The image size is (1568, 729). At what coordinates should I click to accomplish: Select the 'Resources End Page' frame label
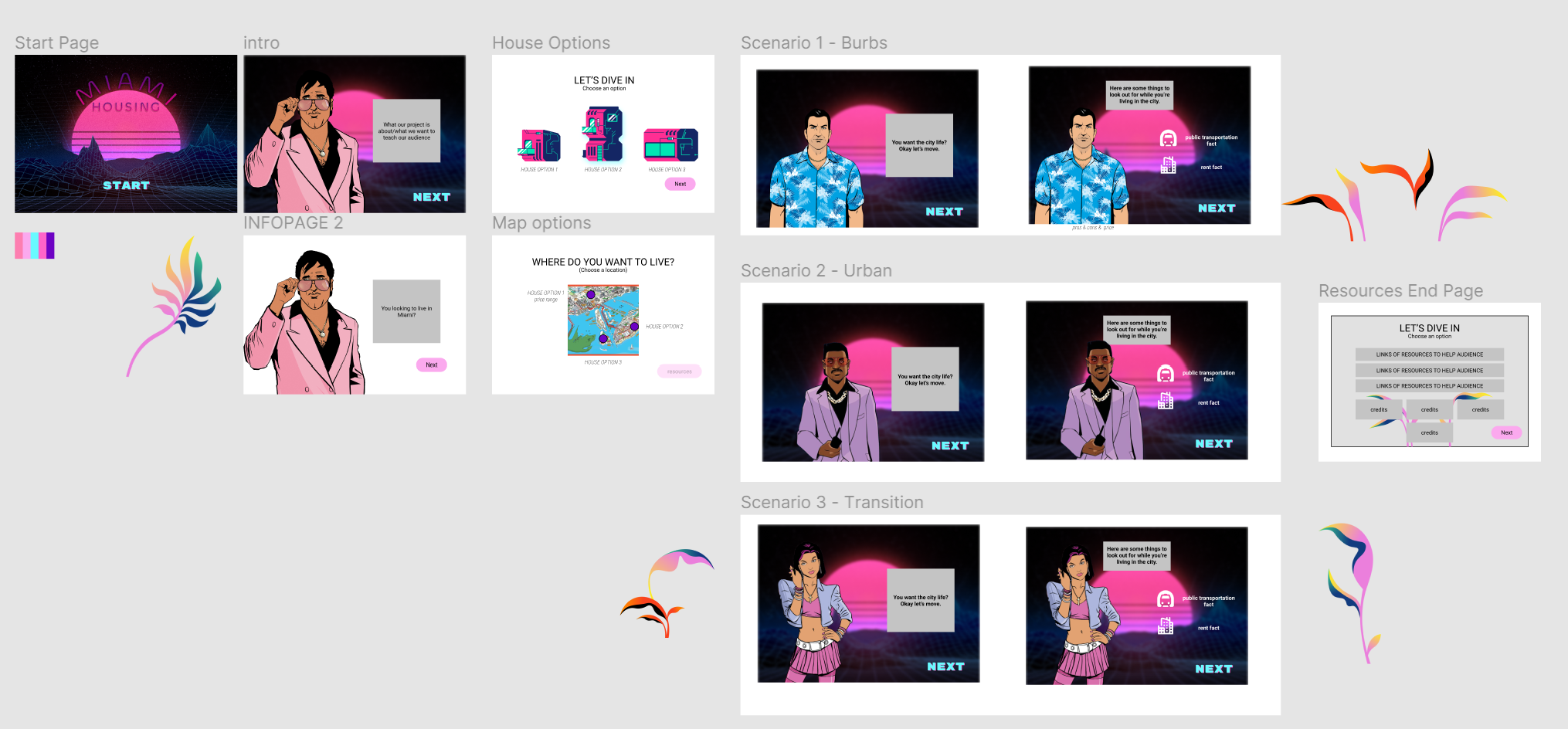[1400, 291]
